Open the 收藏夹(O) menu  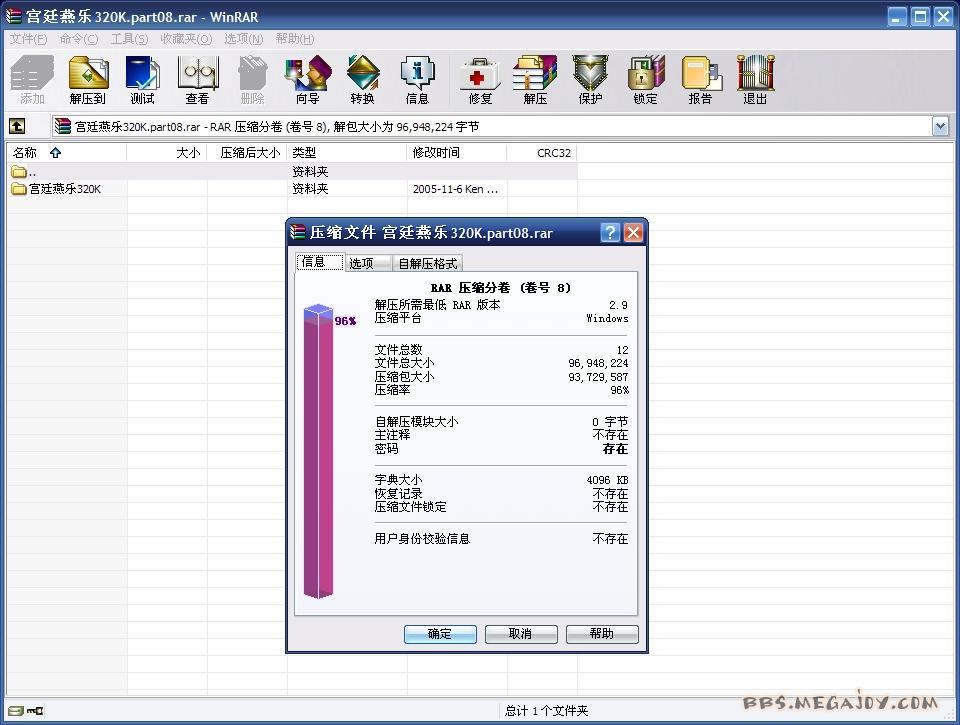186,39
